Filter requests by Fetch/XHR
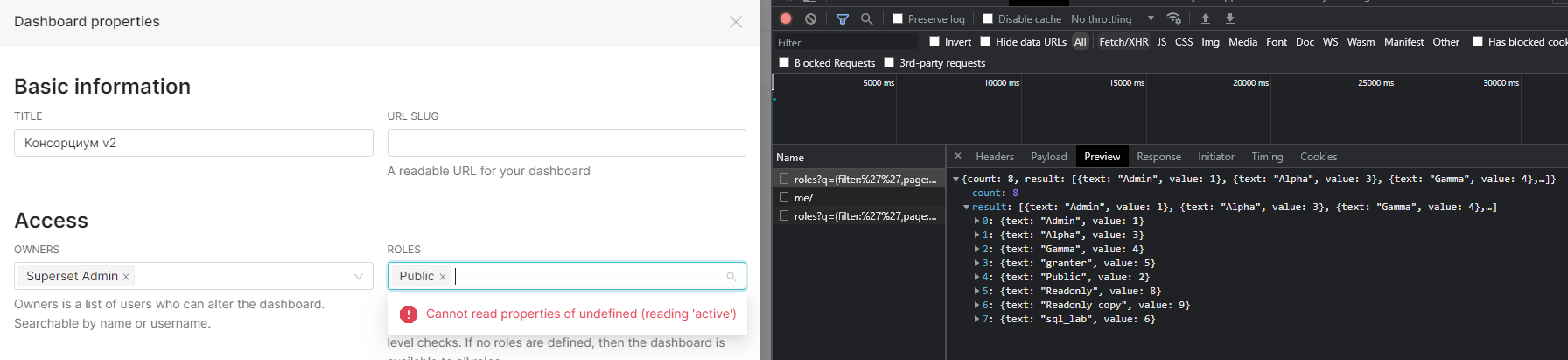The image size is (1568, 360). (1123, 41)
